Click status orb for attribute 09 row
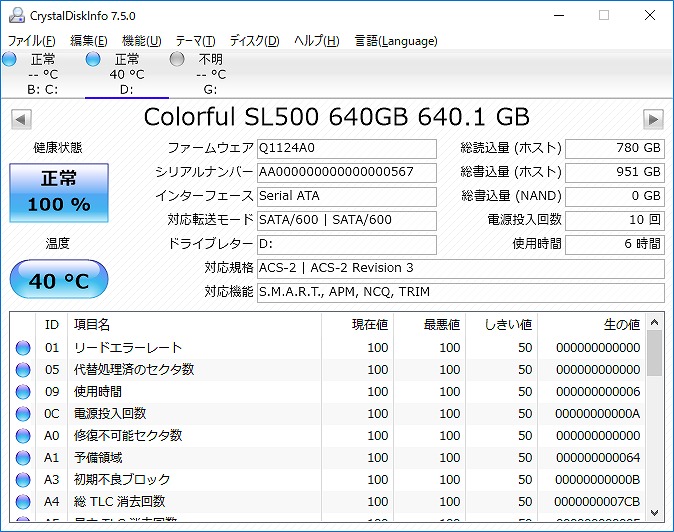Image resolution: width=674 pixels, height=532 pixels. click(23, 392)
